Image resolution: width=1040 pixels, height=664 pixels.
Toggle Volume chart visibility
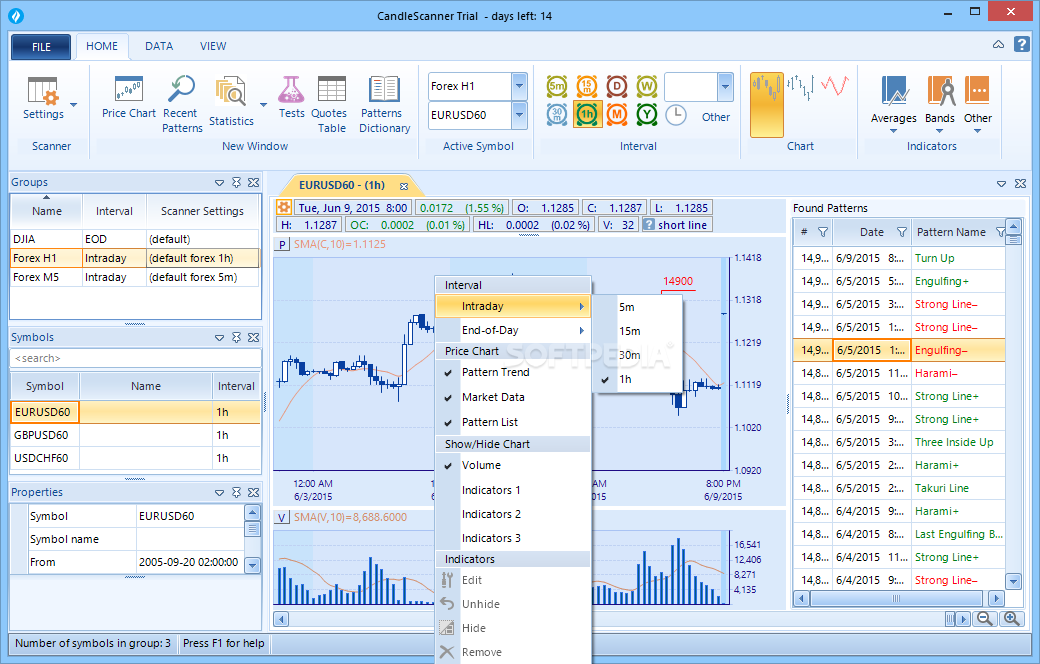513,465
